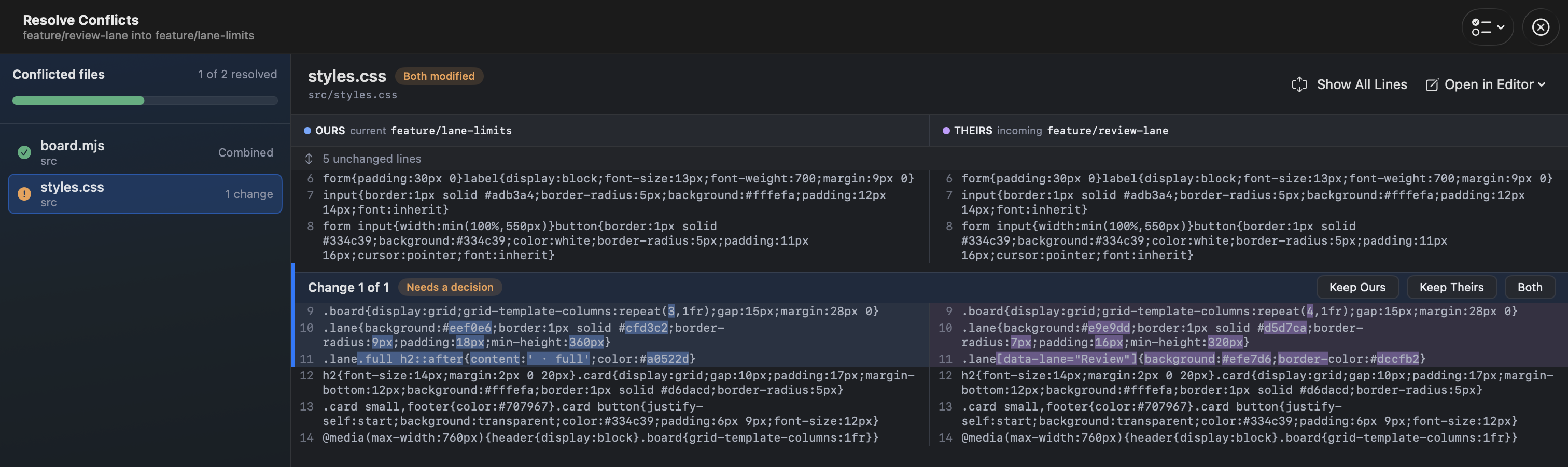
Task: Click the Conflicted files heading
Action: (x=59, y=74)
